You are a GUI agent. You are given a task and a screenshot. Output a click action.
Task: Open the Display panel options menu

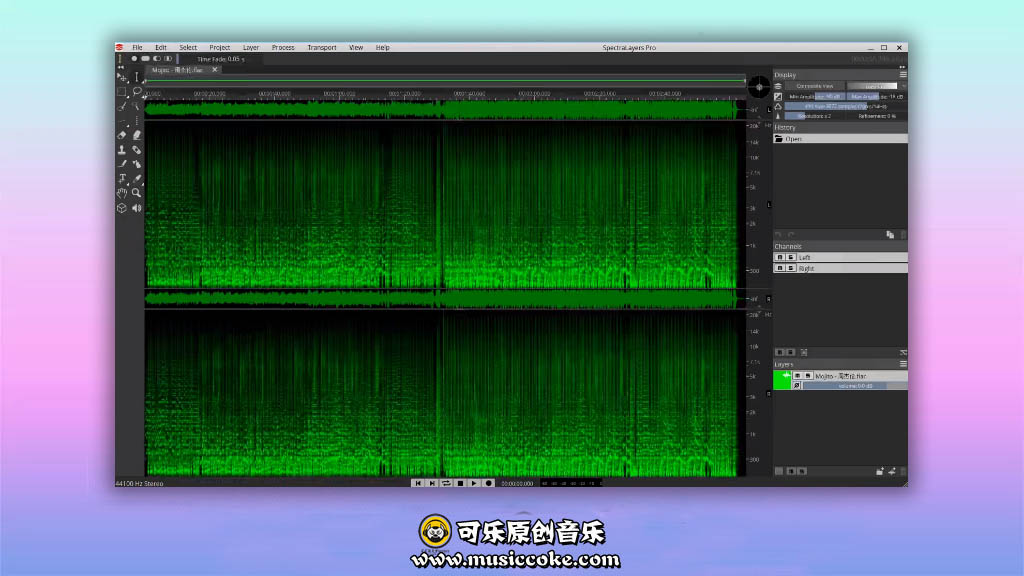(903, 74)
